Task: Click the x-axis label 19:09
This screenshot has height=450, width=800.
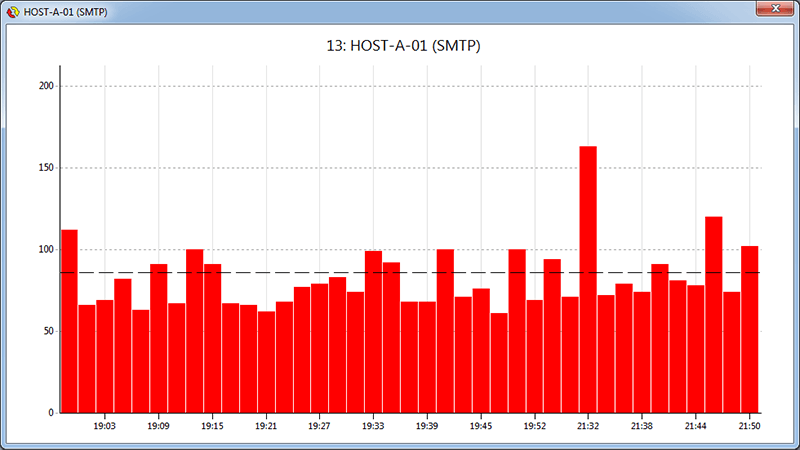Action: (x=158, y=426)
